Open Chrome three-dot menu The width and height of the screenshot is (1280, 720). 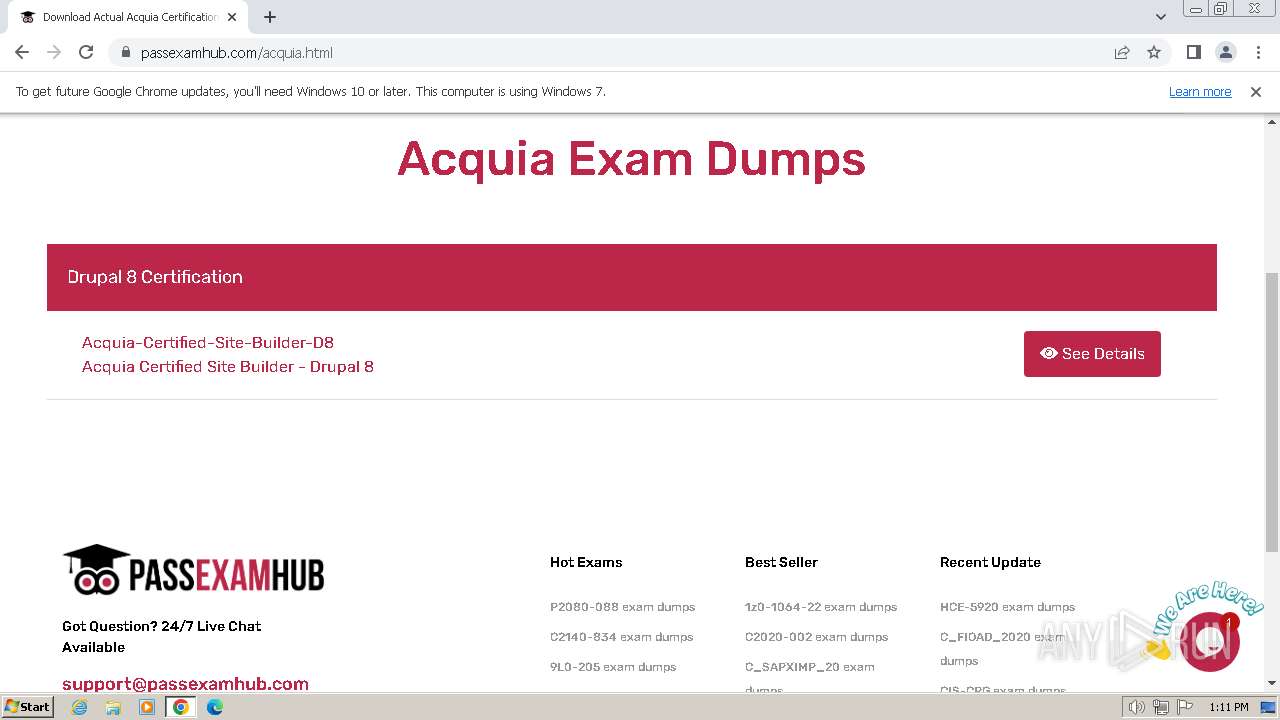[1258, 52]
